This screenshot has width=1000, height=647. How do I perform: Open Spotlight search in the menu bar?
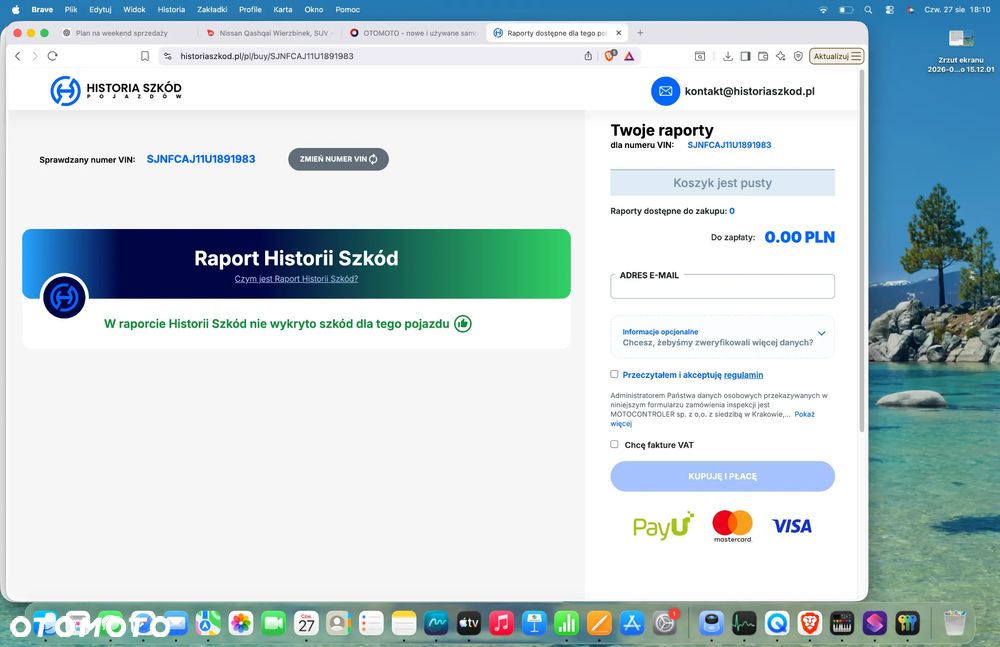[868, 10]
